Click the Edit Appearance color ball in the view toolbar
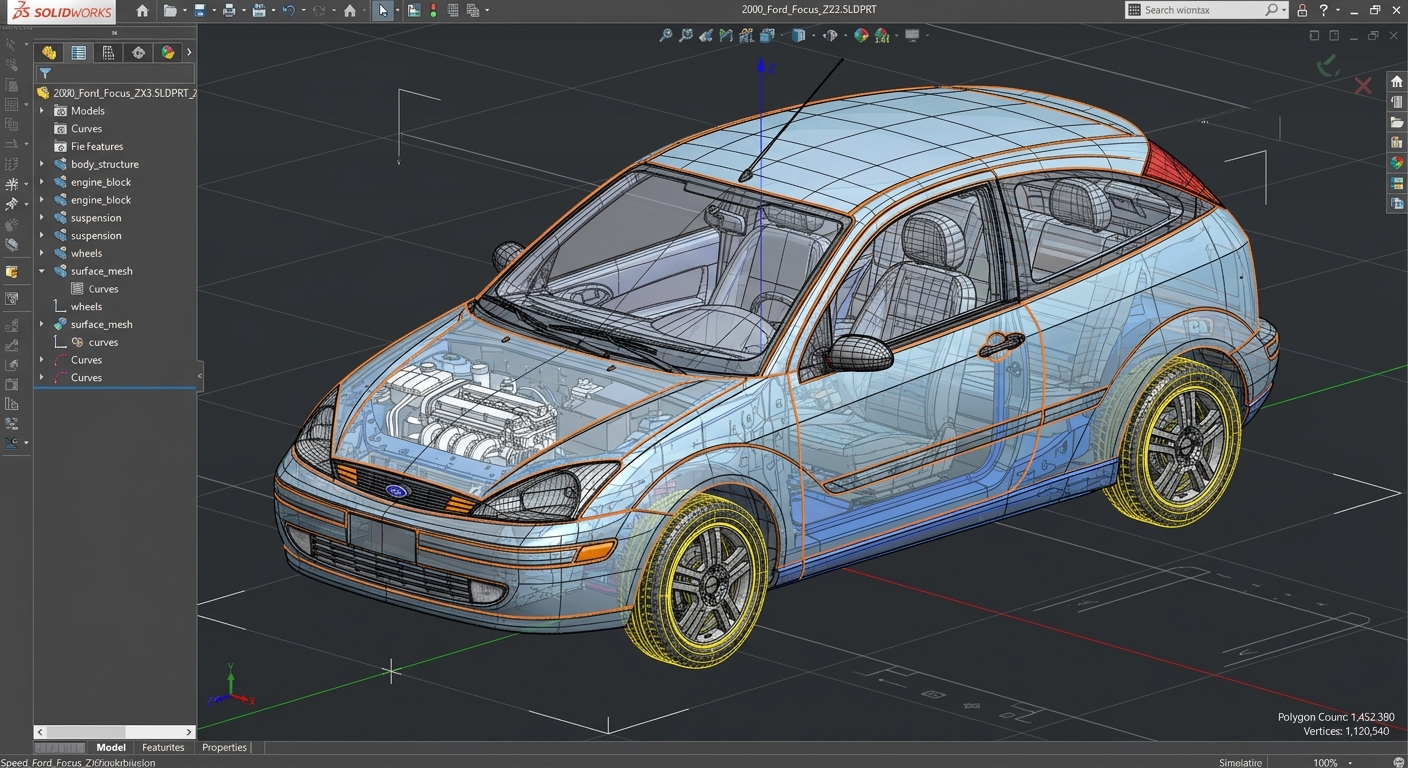Screen dimensions: 1408x768 (x=861, y=35)
